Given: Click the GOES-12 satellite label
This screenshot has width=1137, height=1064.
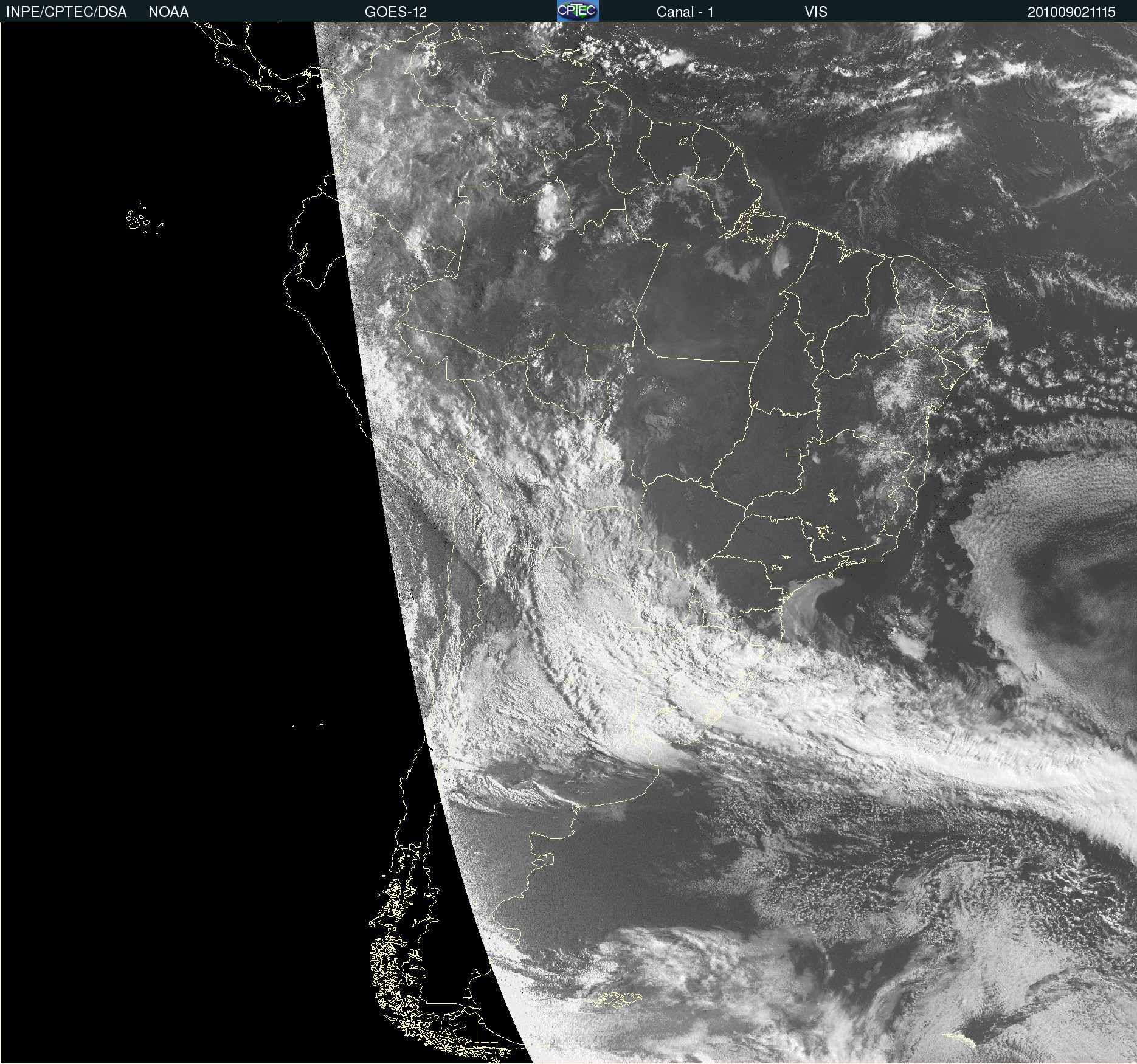Looking at the screenshot, I should click(x=396, y=12).
